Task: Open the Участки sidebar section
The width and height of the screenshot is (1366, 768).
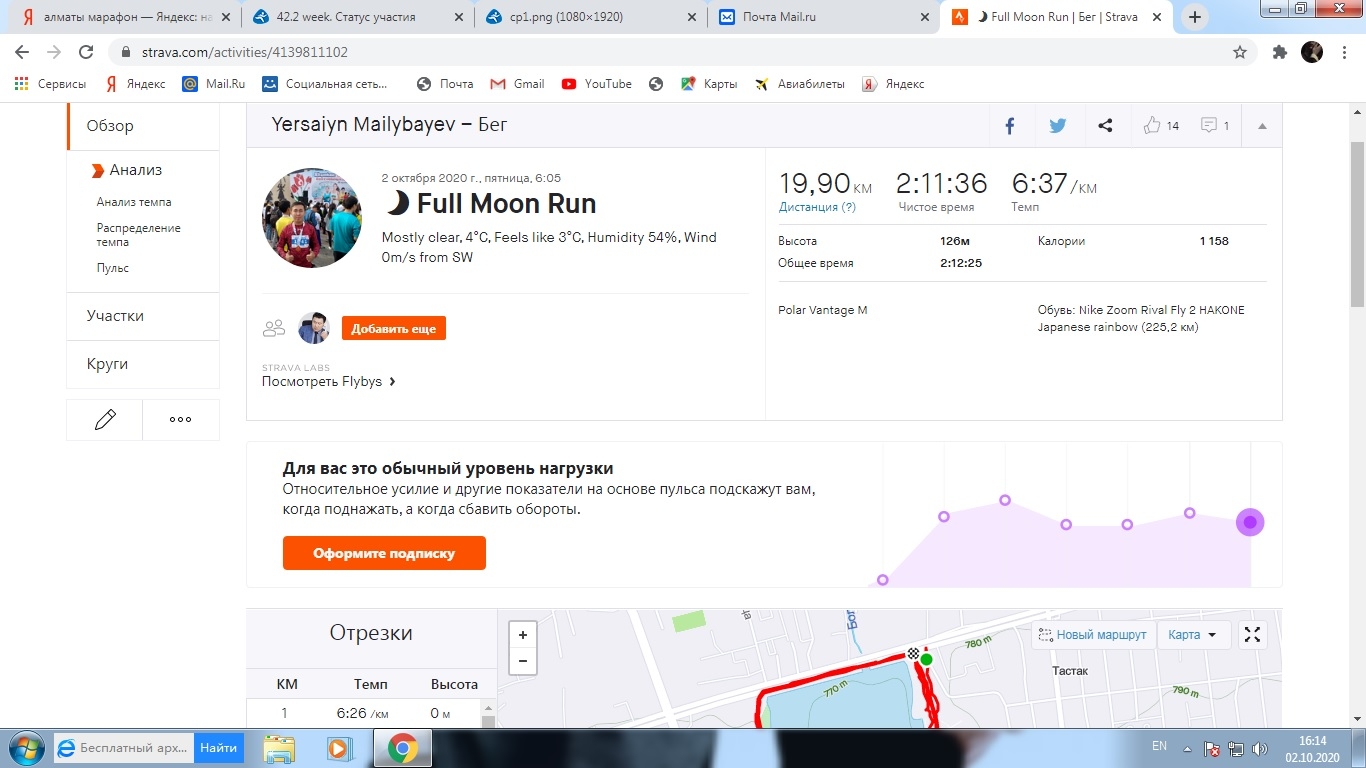Action: [x=115, y=316]
